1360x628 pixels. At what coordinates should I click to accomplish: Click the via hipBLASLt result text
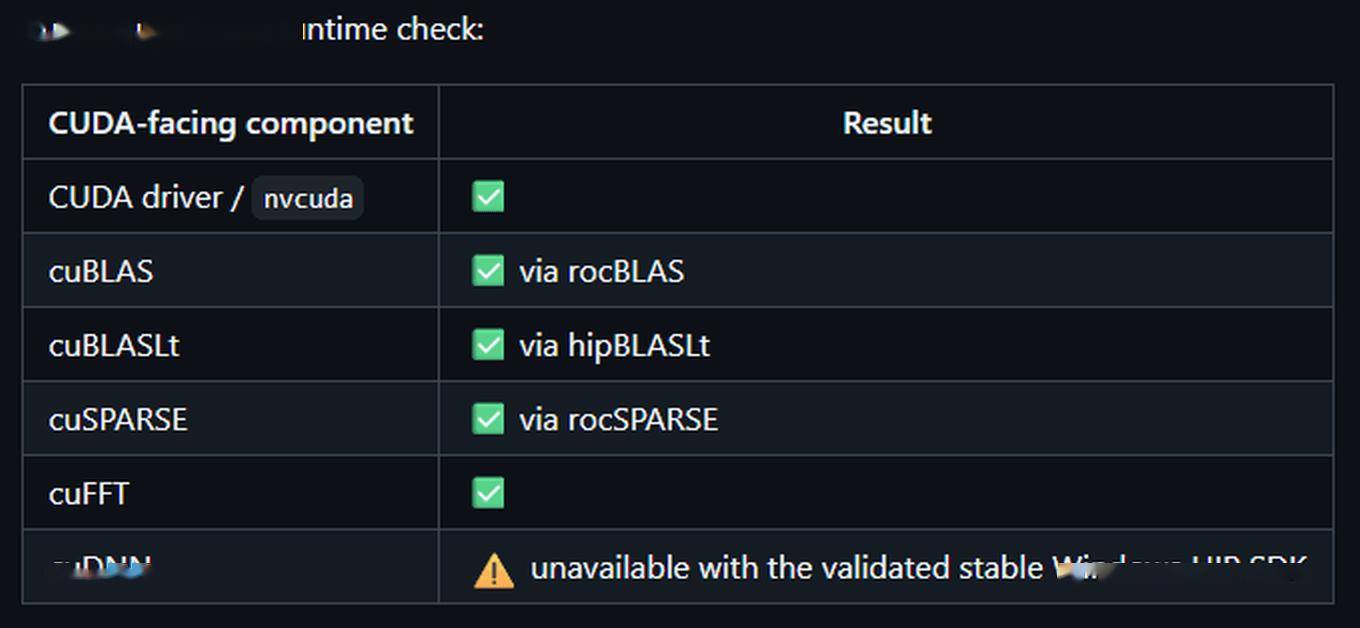pos(614,345)
